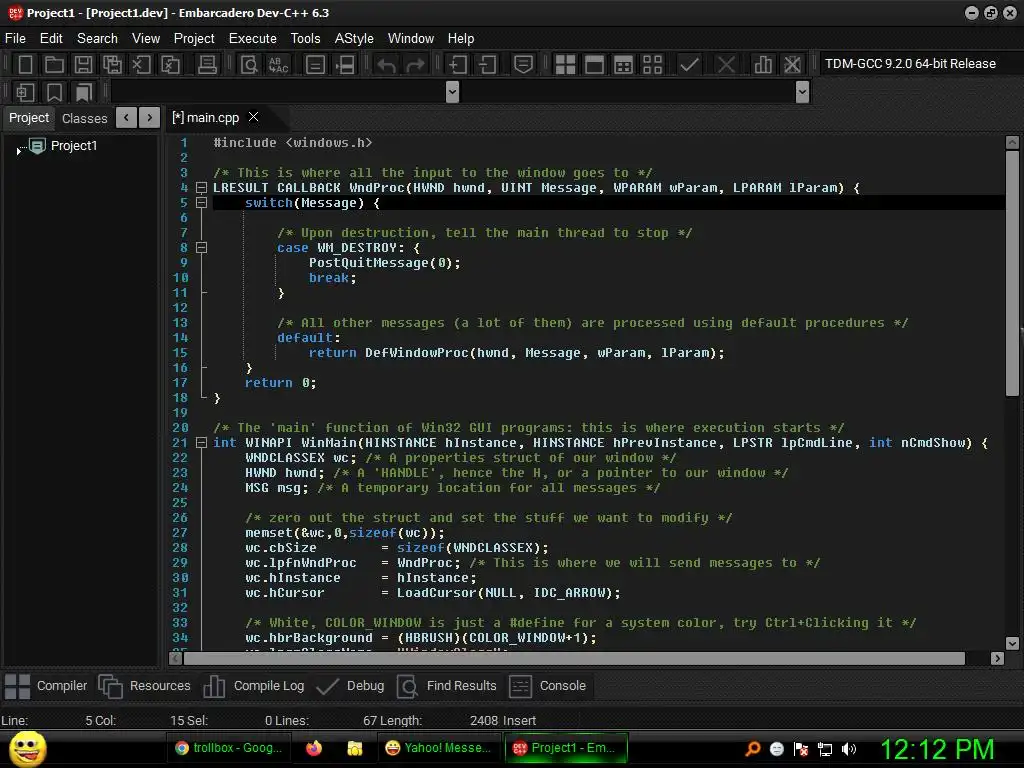Open the Project menu in menu bar

tap(194, 39)
